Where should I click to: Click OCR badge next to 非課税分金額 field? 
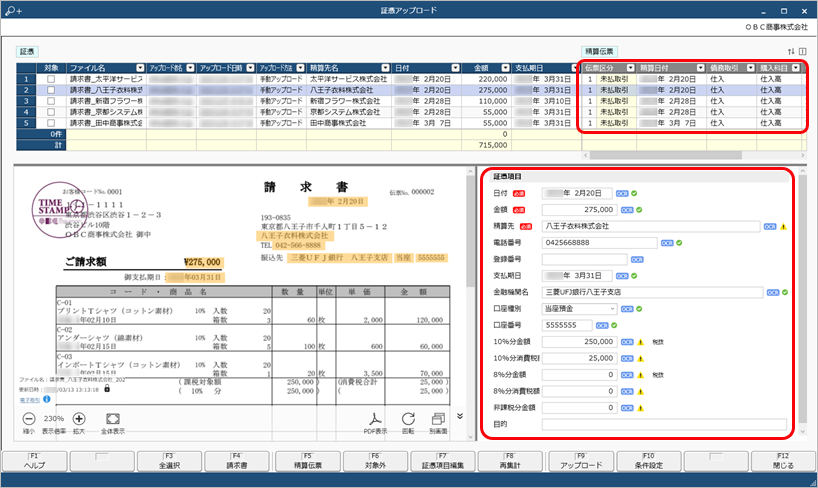627,408
